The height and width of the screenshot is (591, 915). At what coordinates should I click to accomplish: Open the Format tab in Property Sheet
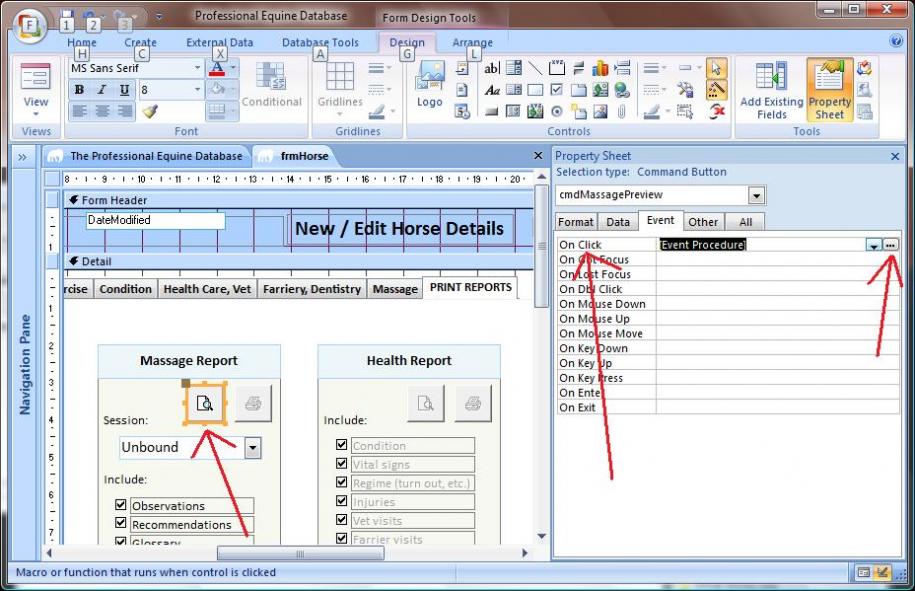click(575, 222)
